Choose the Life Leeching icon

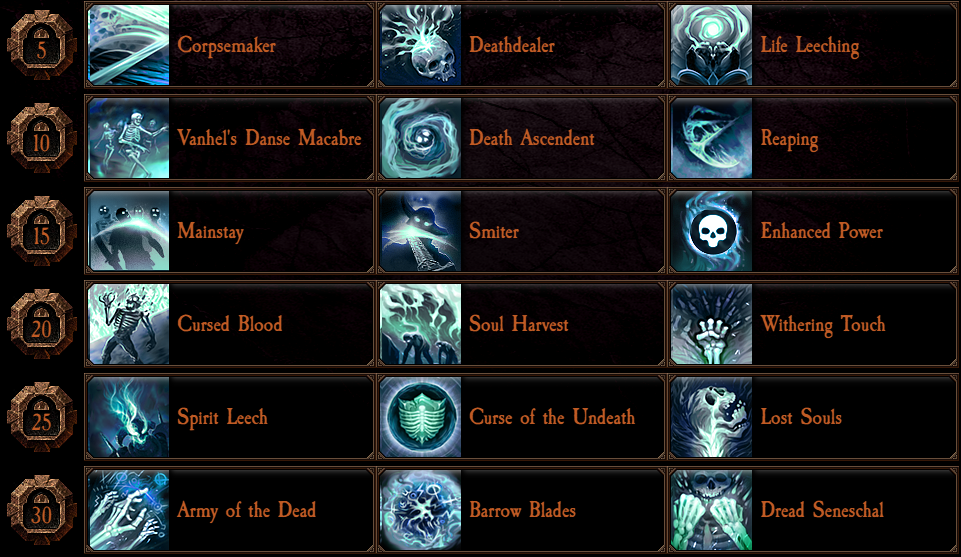pos(712,45)
